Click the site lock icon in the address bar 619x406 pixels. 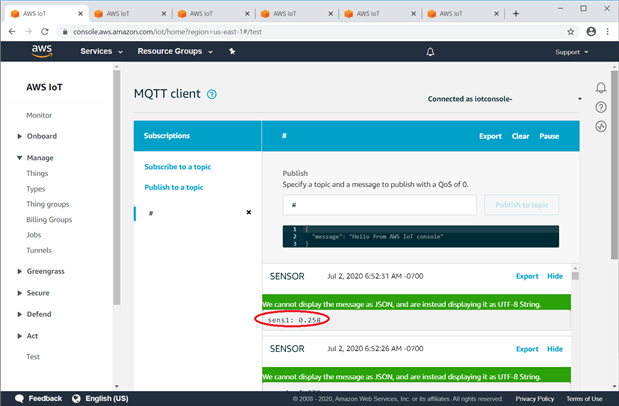pyautogui.click(x=65, y=32)
